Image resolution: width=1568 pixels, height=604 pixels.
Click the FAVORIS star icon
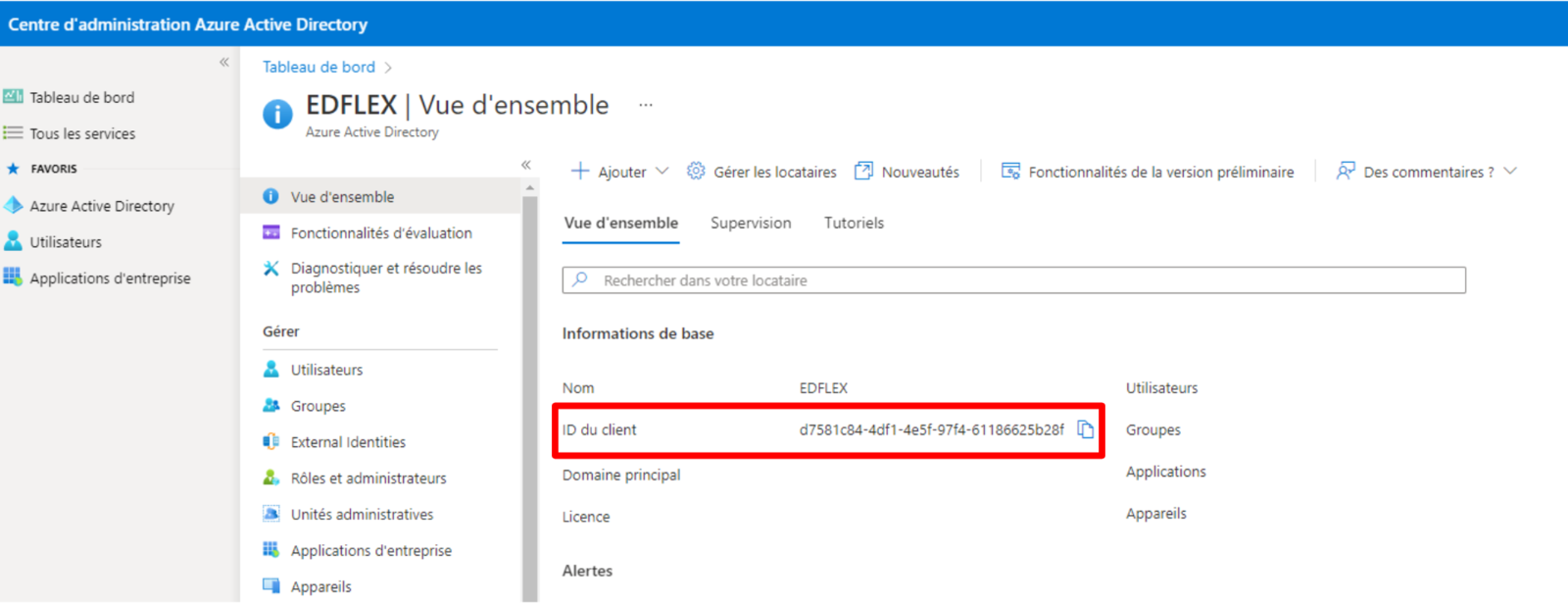coord(13,169)
